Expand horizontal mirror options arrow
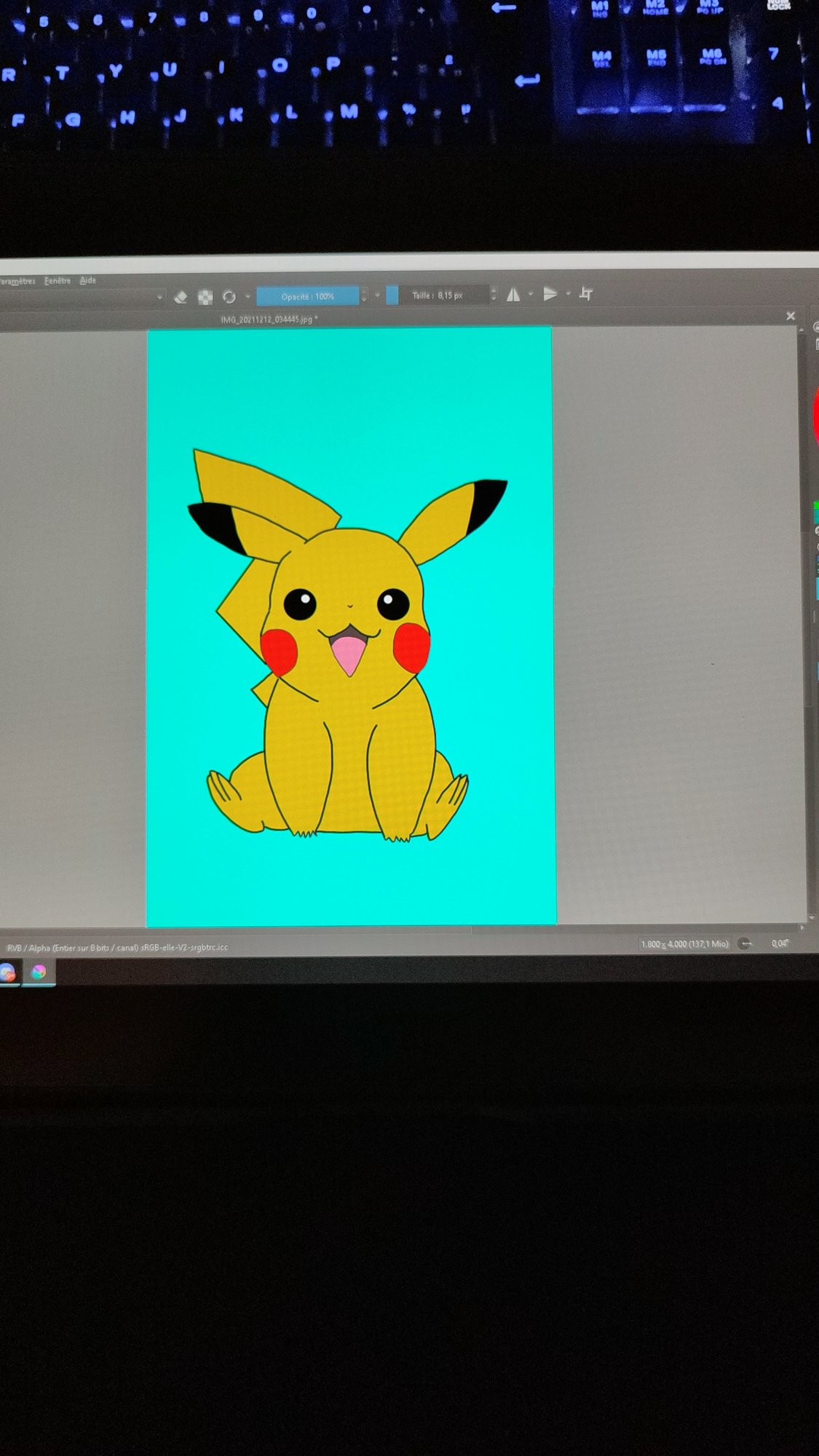 [x=531, y=294]
